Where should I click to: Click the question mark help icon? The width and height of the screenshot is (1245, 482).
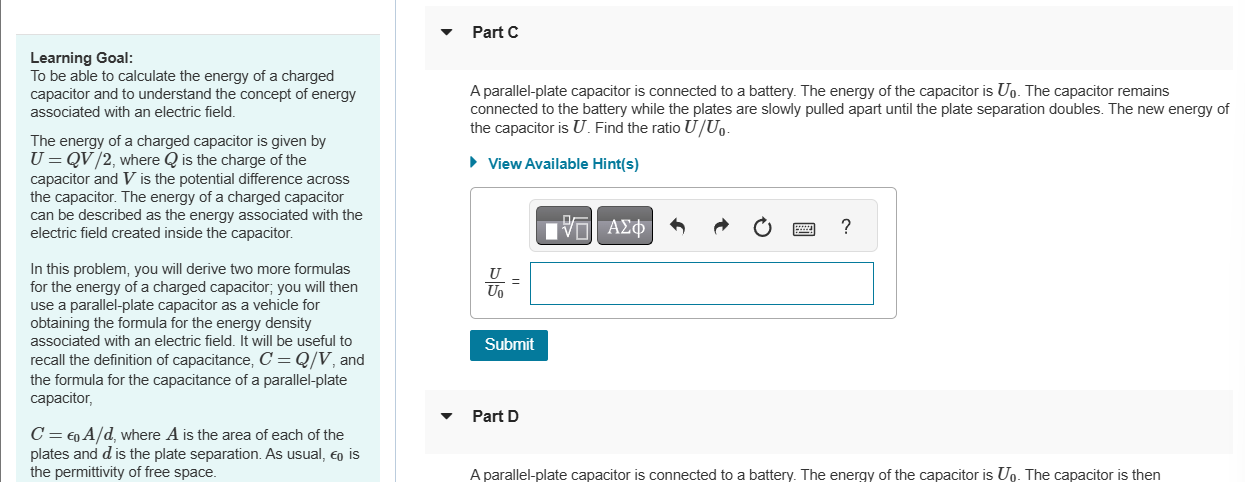846,227
